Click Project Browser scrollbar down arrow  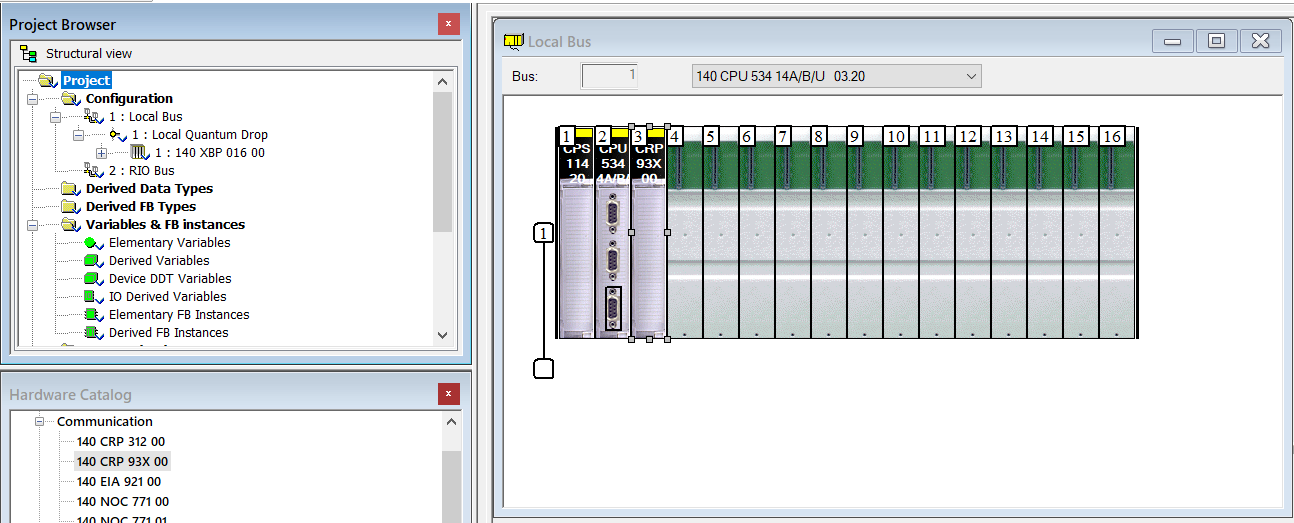[x=442, y=336]
